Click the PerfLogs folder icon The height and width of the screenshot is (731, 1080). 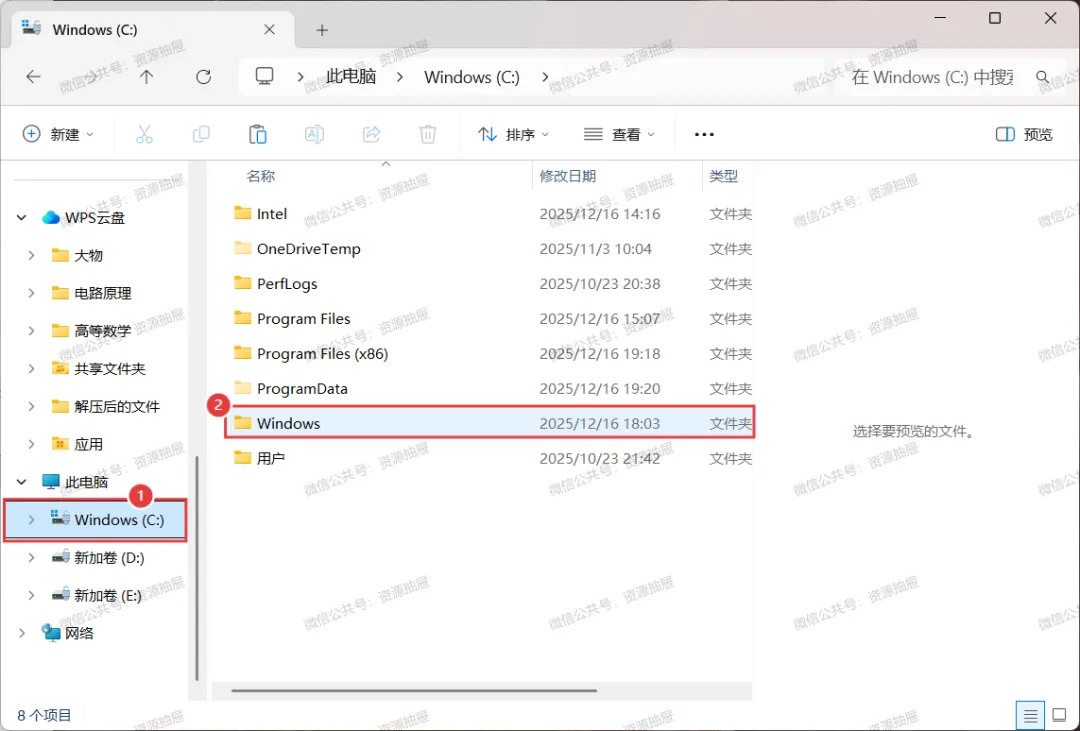click(x=242, y=283)
